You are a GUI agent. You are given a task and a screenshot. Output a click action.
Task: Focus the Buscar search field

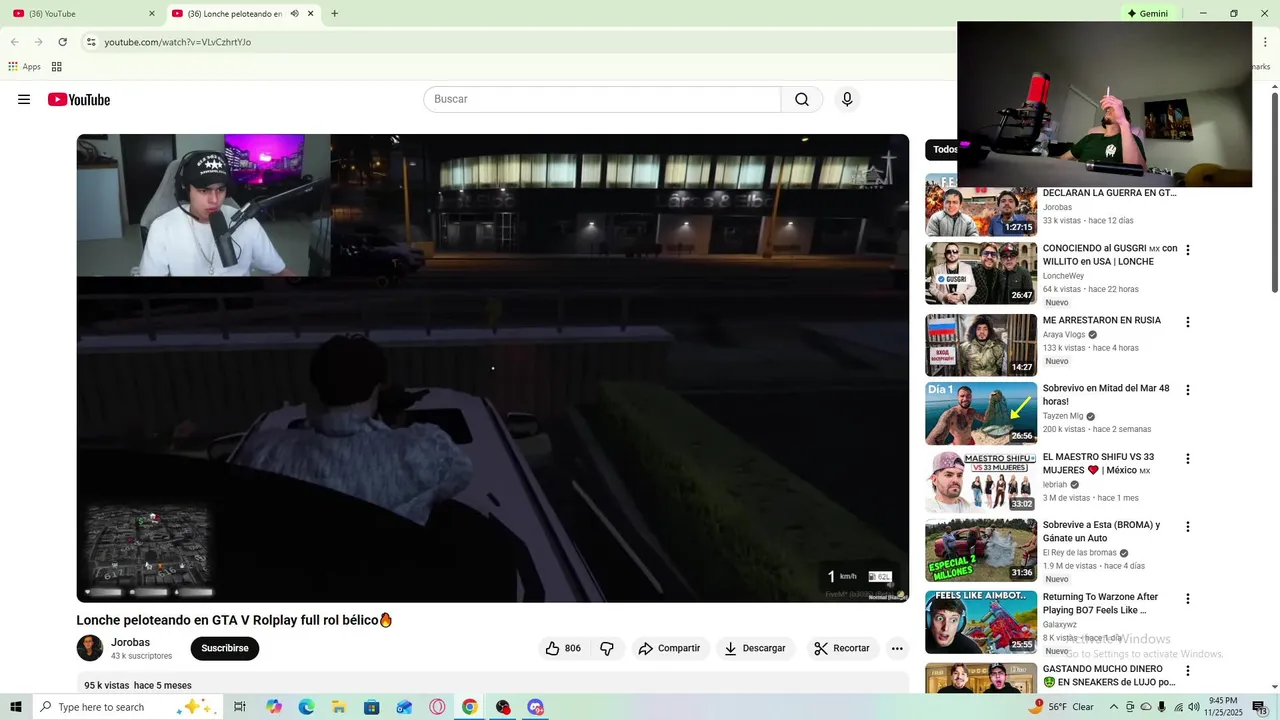coord(602,99)
